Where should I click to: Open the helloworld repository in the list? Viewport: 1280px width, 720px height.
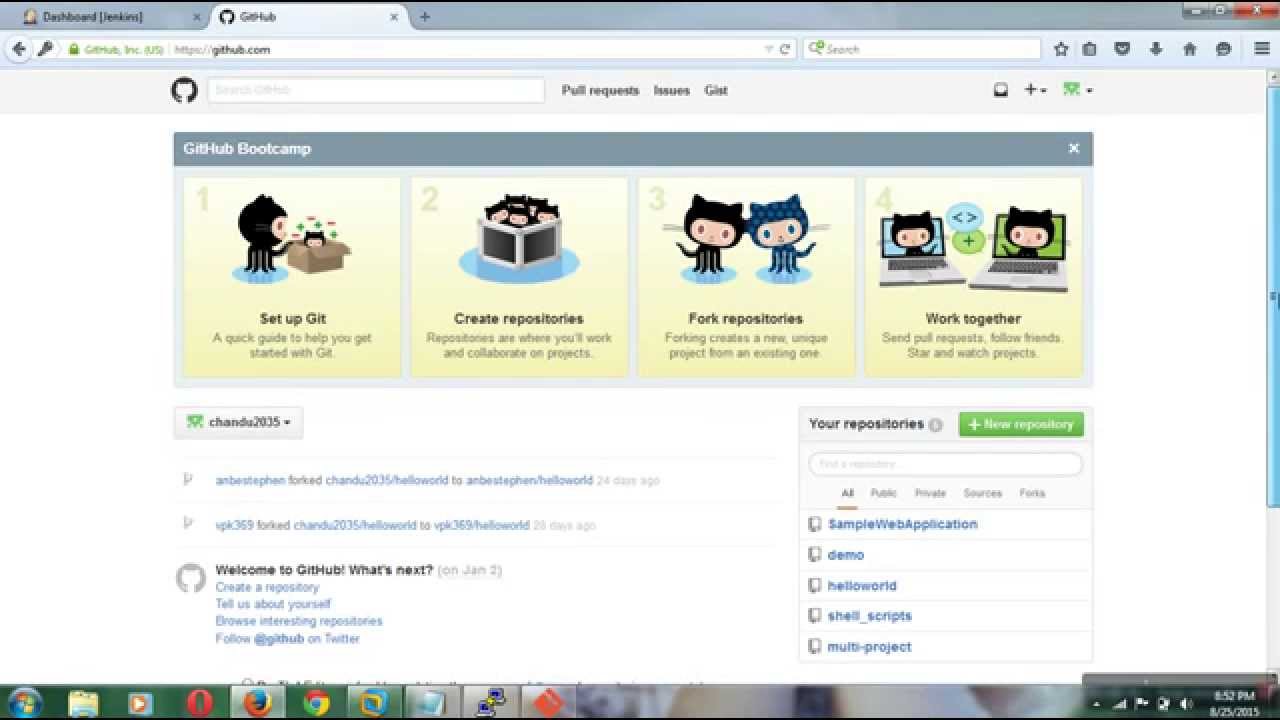click(862, 586)
